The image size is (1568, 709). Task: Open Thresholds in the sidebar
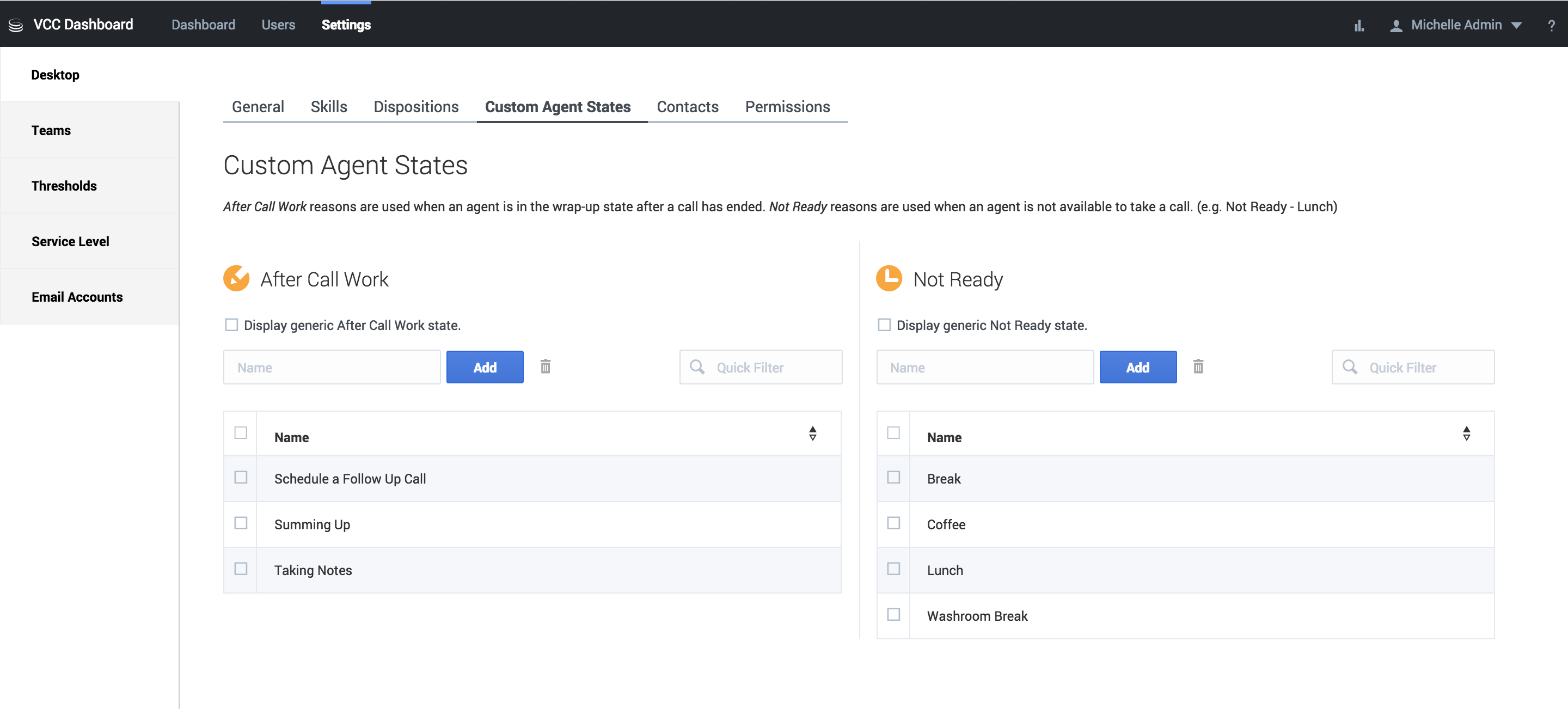[x=64, y=186]
